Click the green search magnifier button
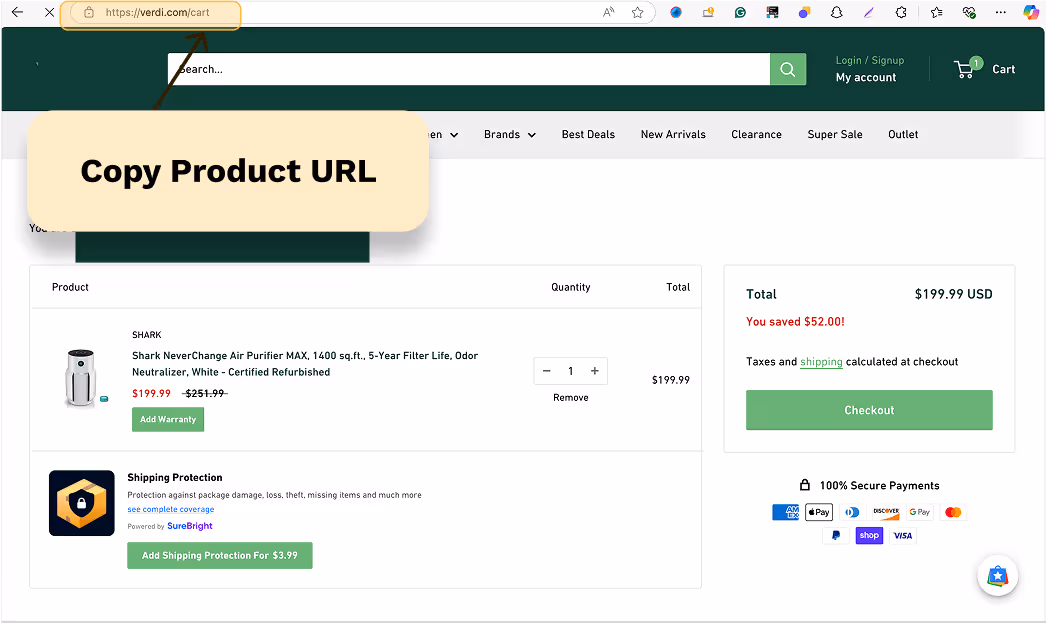This screenshot has height=623, width=1046. (x=788, y=69)
